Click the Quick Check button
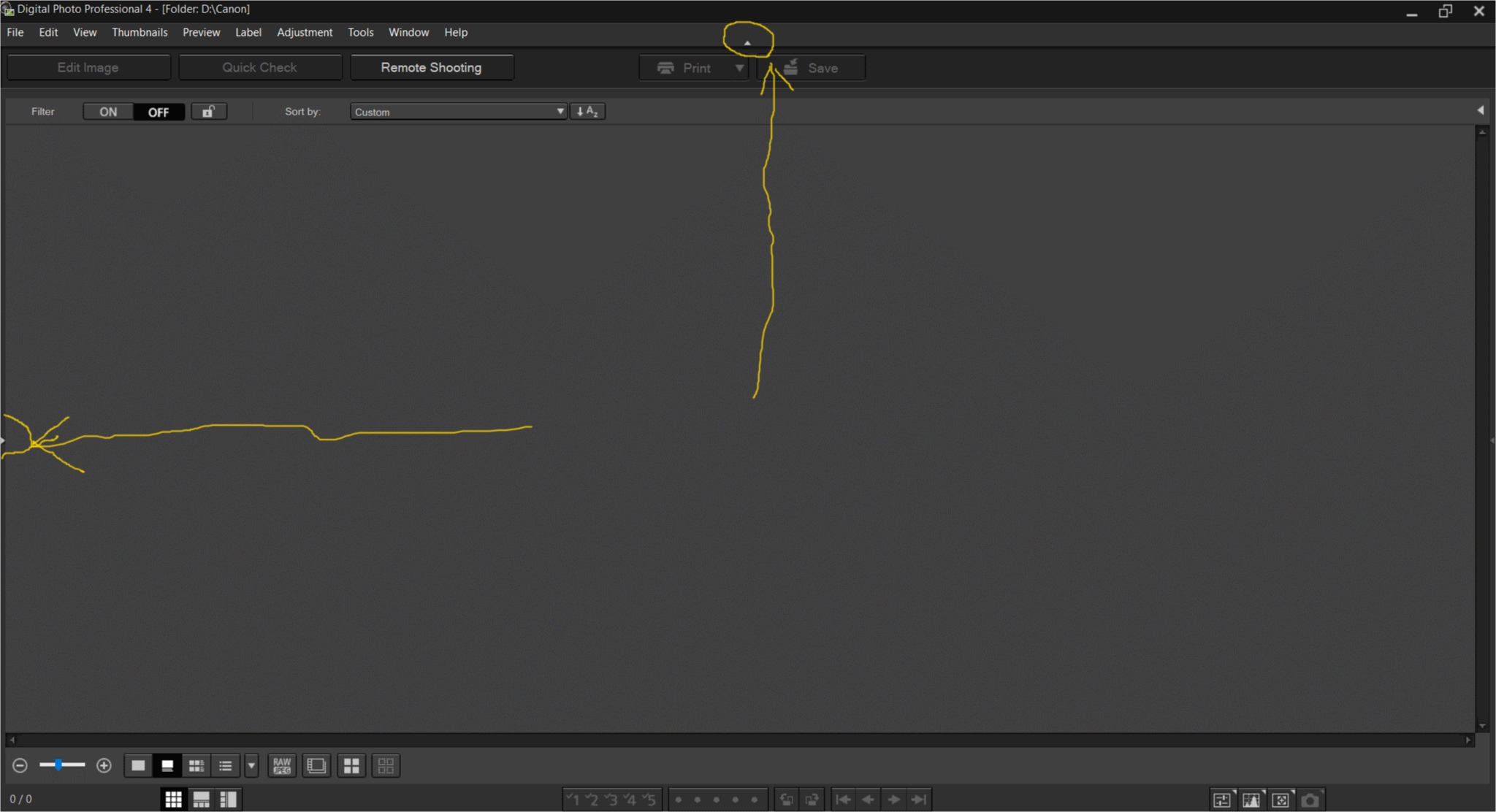Viewport: 1496px width, 812px height. (259, 67)
